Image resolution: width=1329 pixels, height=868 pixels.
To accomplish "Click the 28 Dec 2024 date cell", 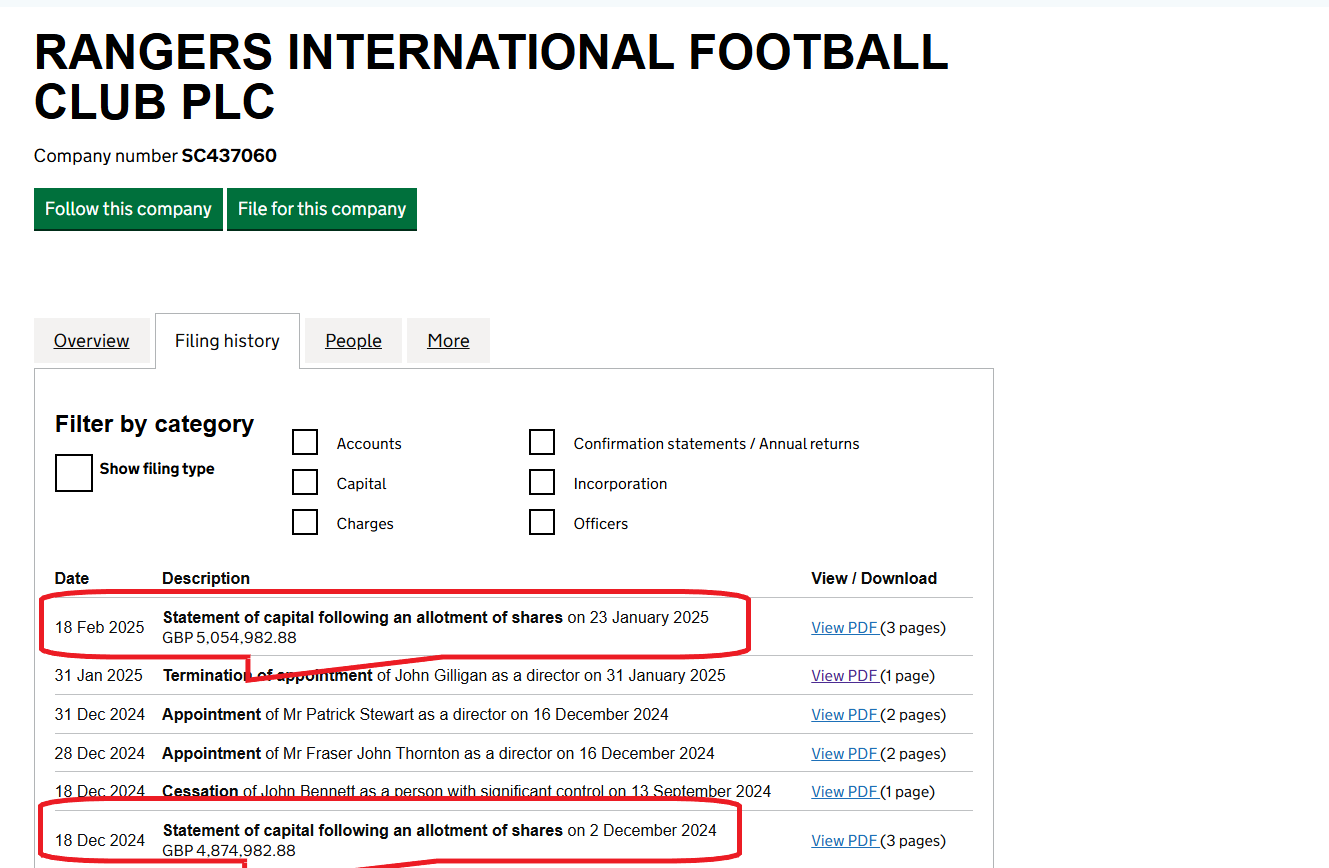I will [x=100, y=754].
